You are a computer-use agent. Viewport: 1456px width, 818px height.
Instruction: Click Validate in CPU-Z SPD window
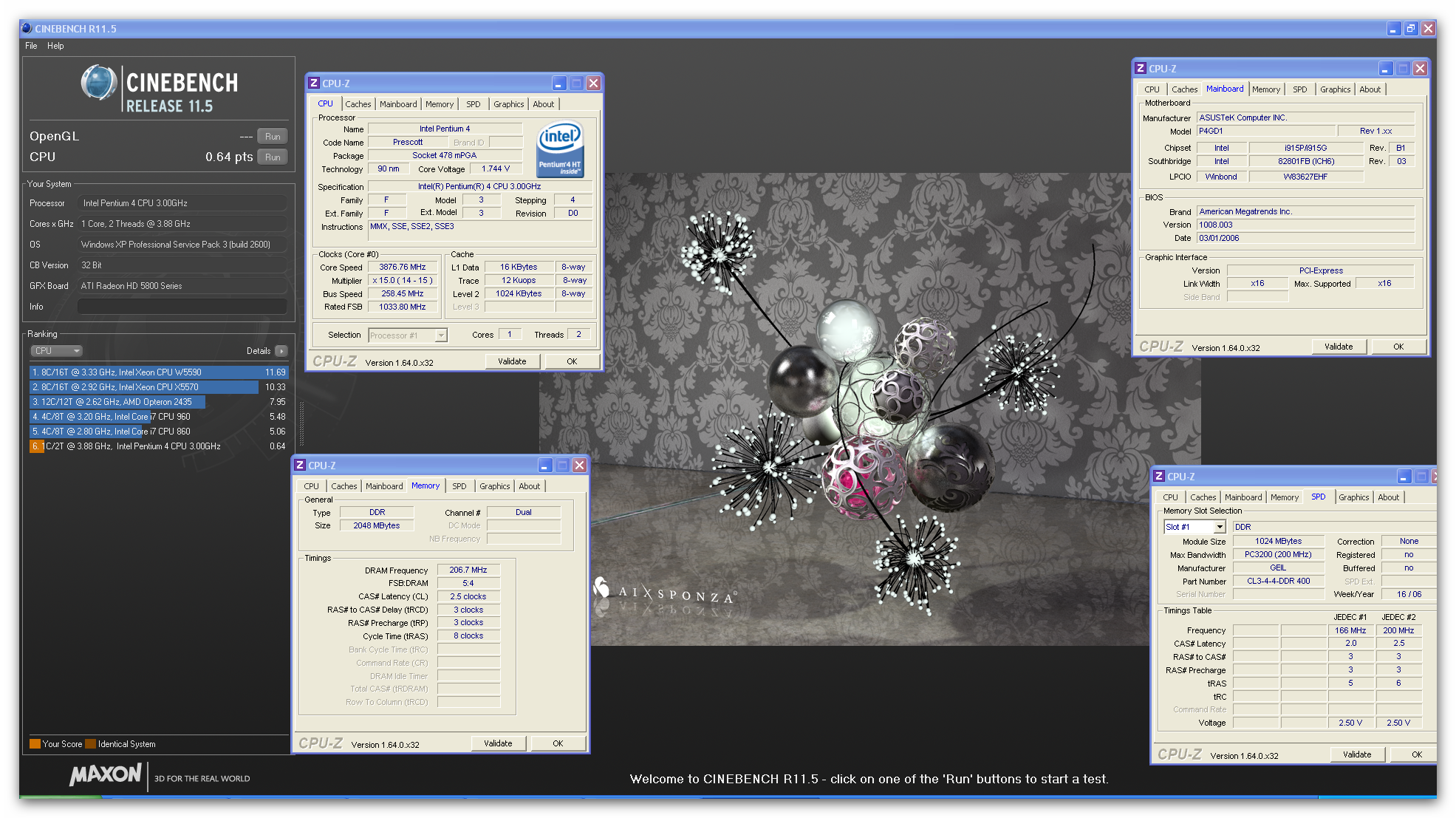point(1357,754)
